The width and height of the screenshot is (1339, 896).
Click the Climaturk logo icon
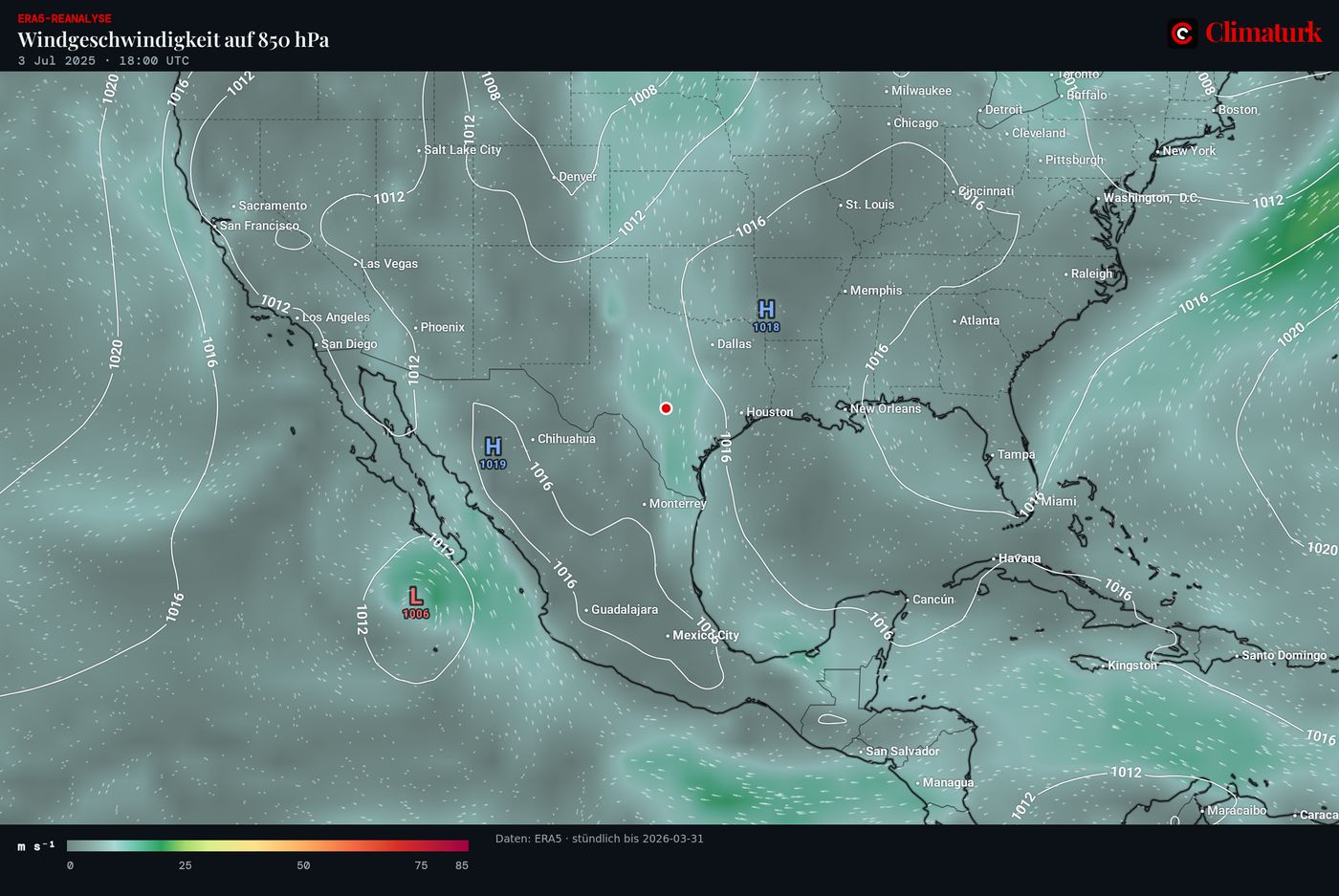click(x=1183, y=33)
